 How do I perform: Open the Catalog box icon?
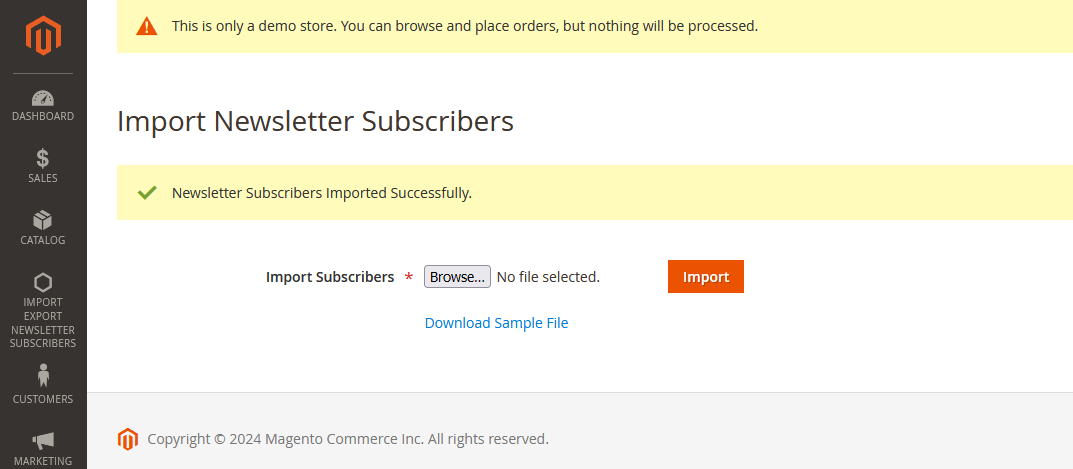[x=43, y=220]
